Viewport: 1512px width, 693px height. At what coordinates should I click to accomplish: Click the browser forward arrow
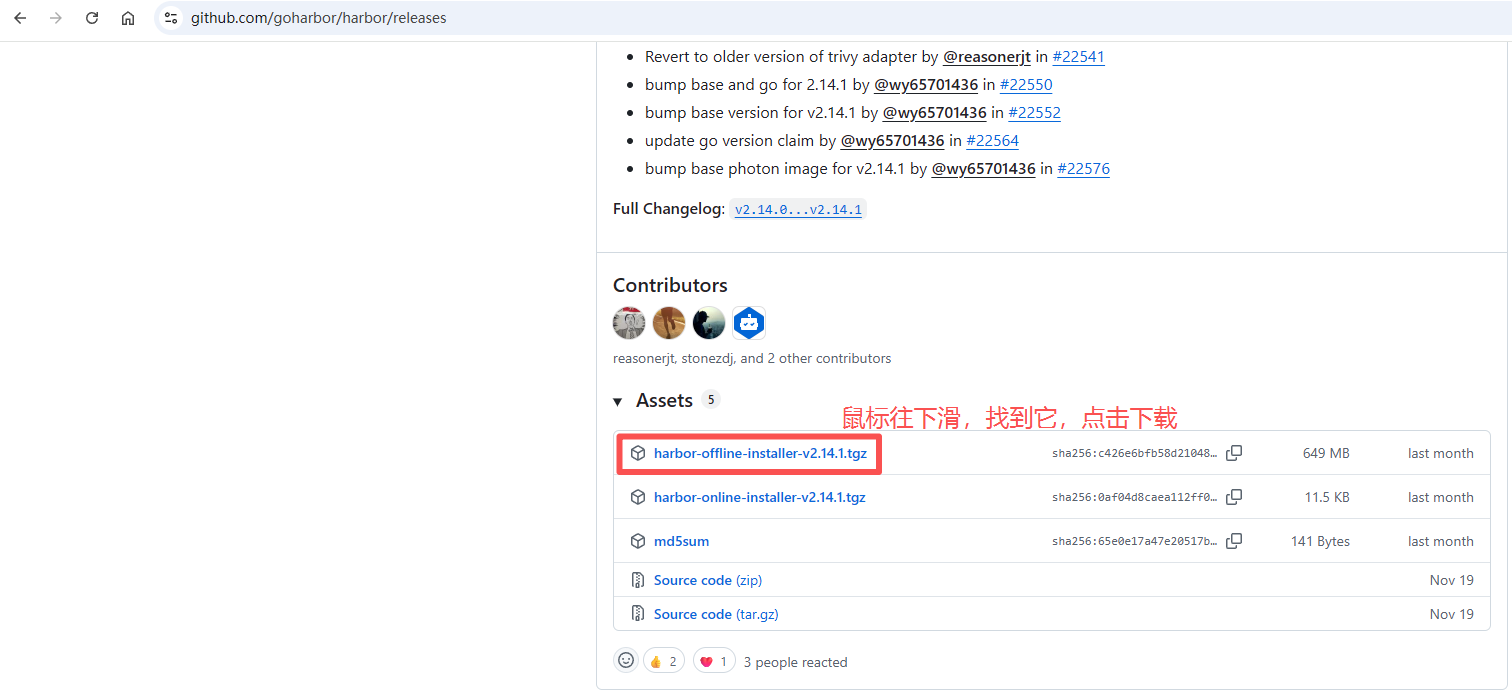56,18
